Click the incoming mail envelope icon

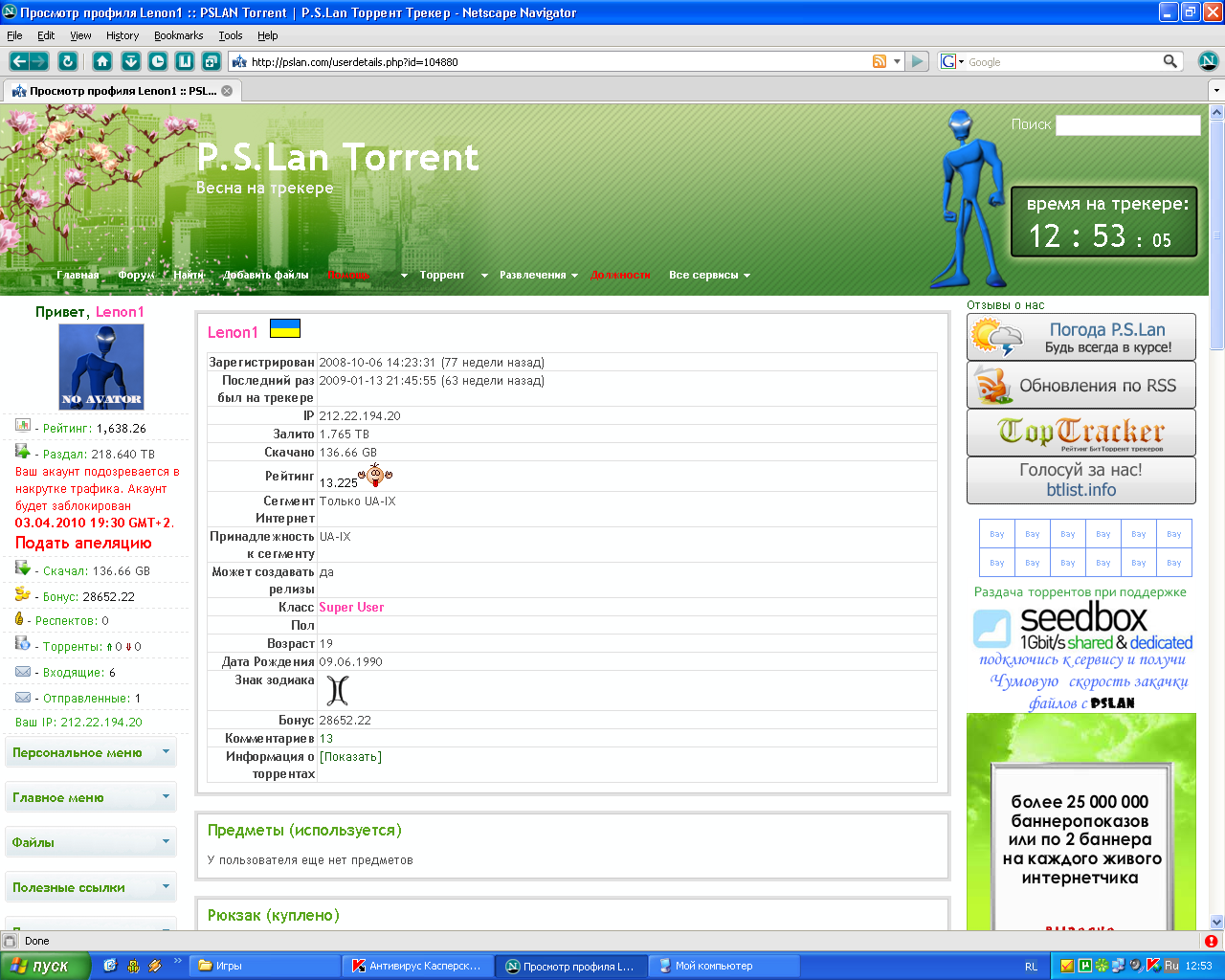coord(23,672)
